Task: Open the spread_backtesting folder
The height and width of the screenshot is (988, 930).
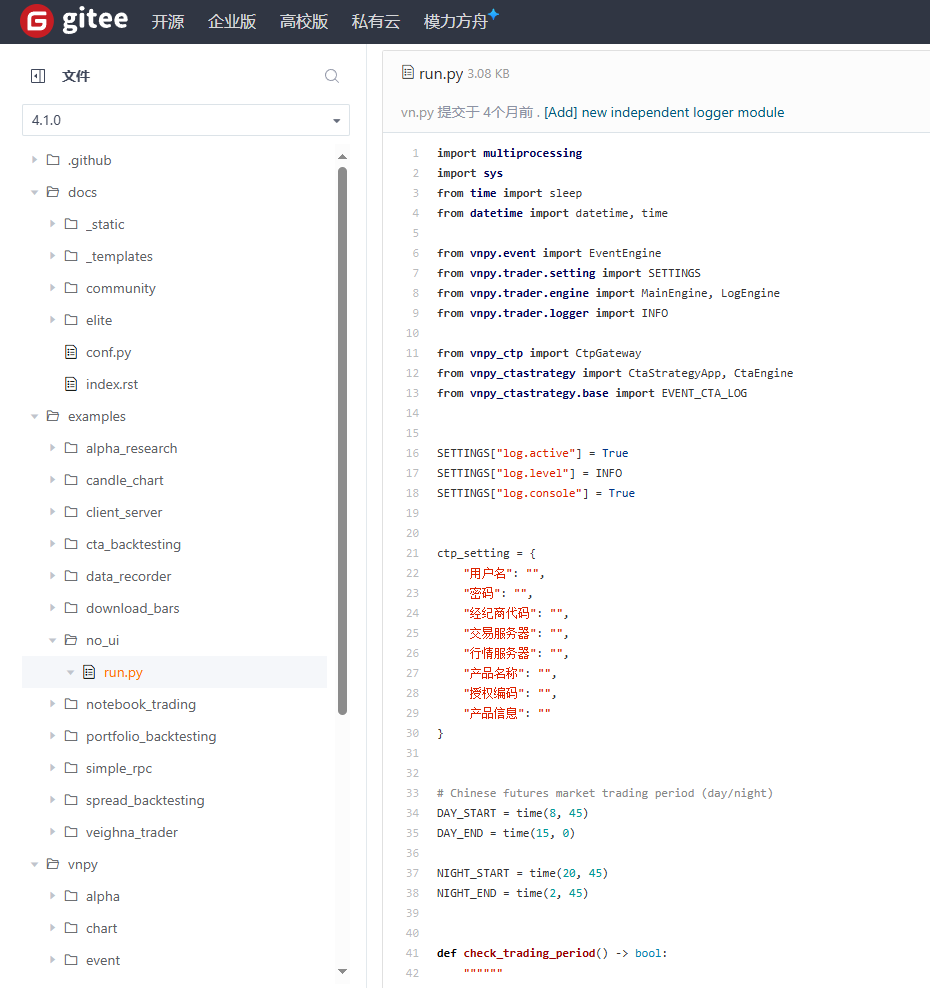Action: pos(145,800)
